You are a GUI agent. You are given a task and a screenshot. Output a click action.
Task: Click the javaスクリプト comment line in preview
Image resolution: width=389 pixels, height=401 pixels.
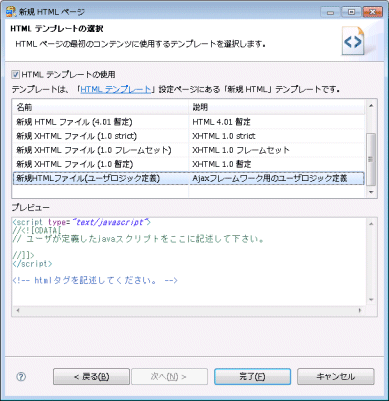tap(138, 239)
